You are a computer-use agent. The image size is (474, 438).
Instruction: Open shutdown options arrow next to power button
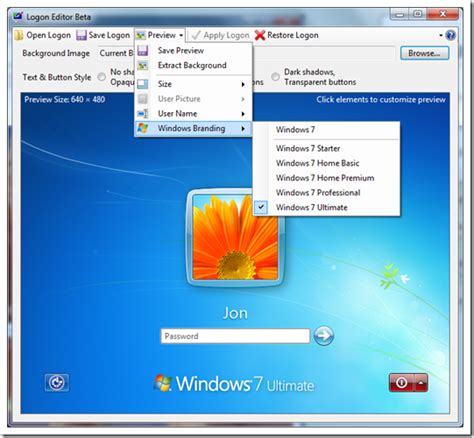click(x=421, y=383)
